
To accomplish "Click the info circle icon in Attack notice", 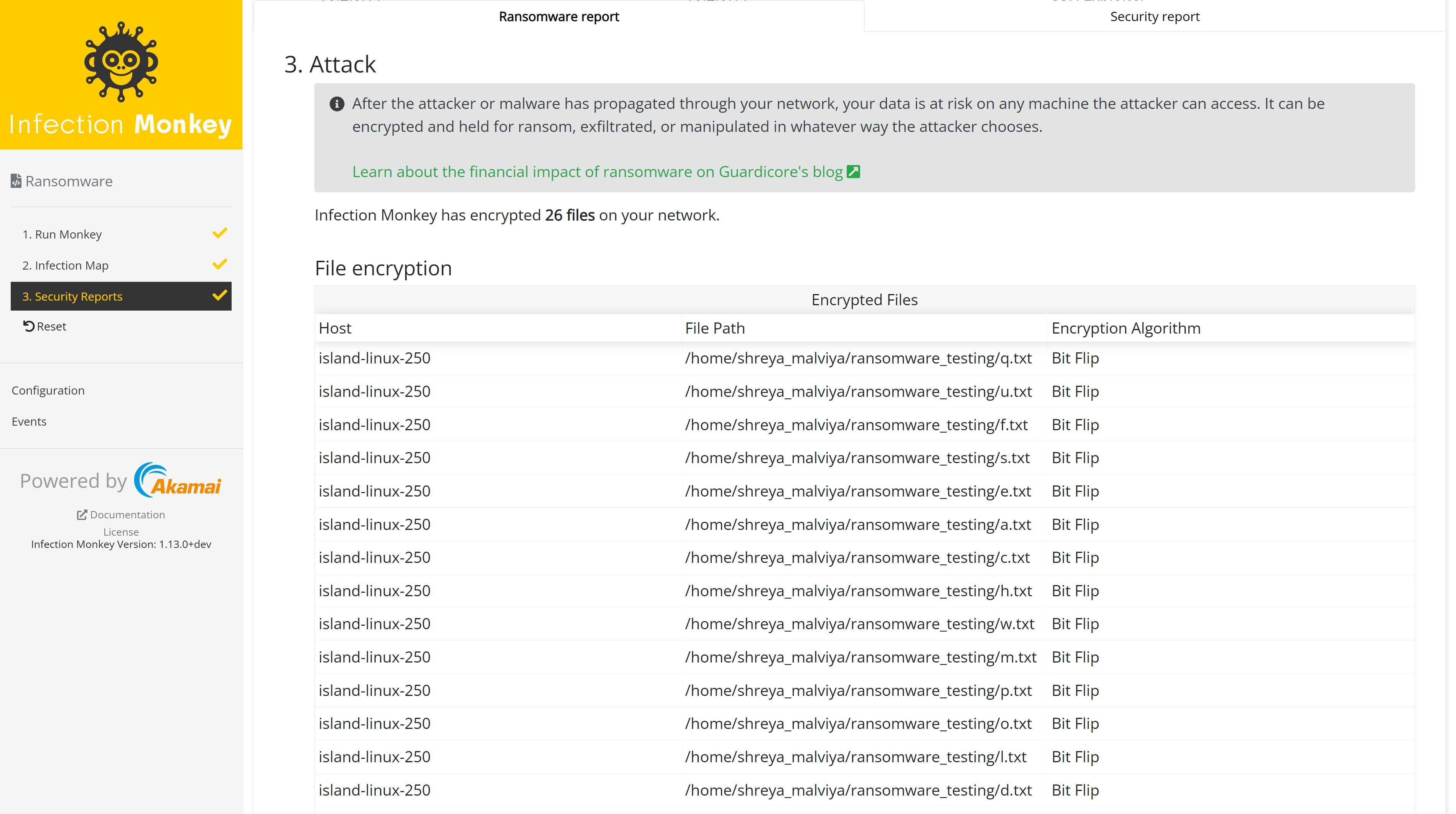I will 337,104.
